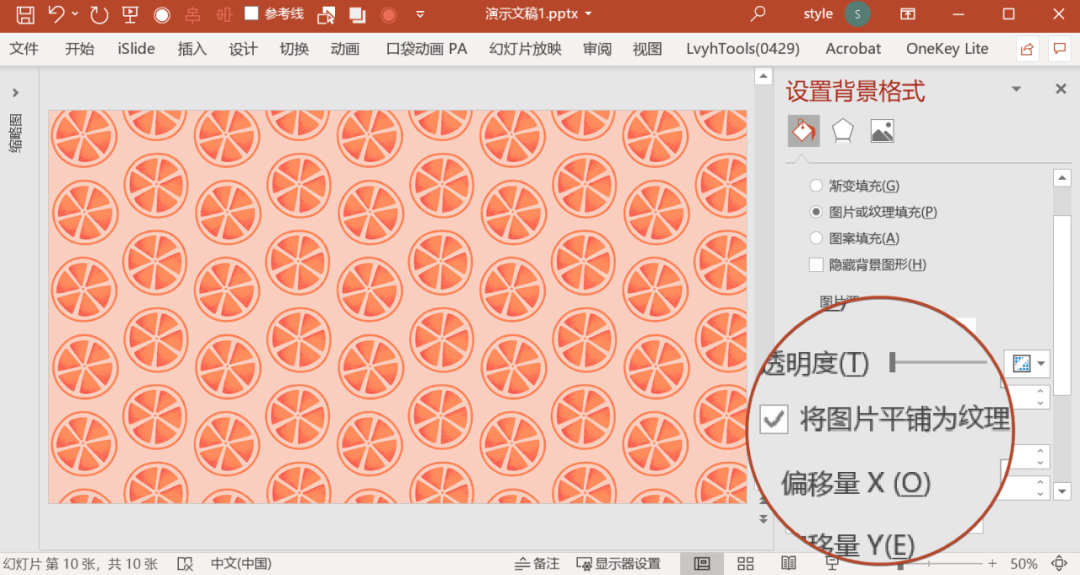The image size is (1080, 575).
Task: Toggle the 参考线 checkbox
Action: pyautogui.click(x=252, y=13)
